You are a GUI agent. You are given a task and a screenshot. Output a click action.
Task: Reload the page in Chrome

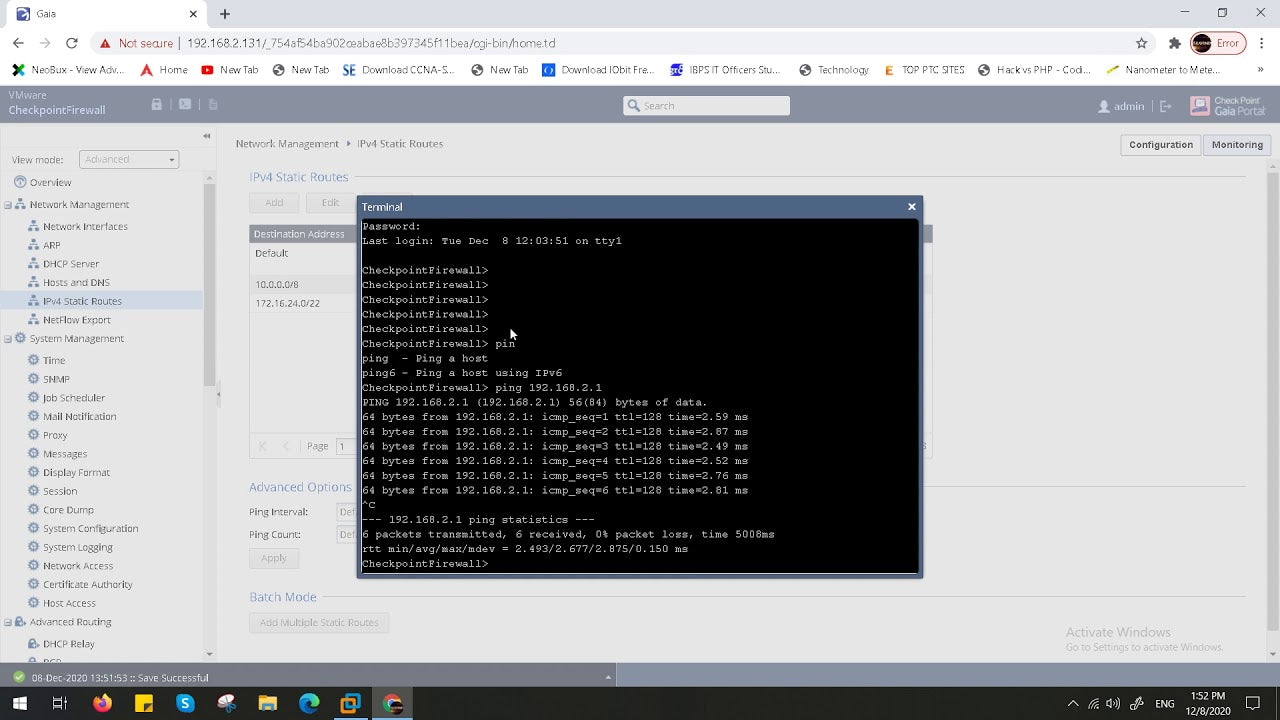(71, 43)
